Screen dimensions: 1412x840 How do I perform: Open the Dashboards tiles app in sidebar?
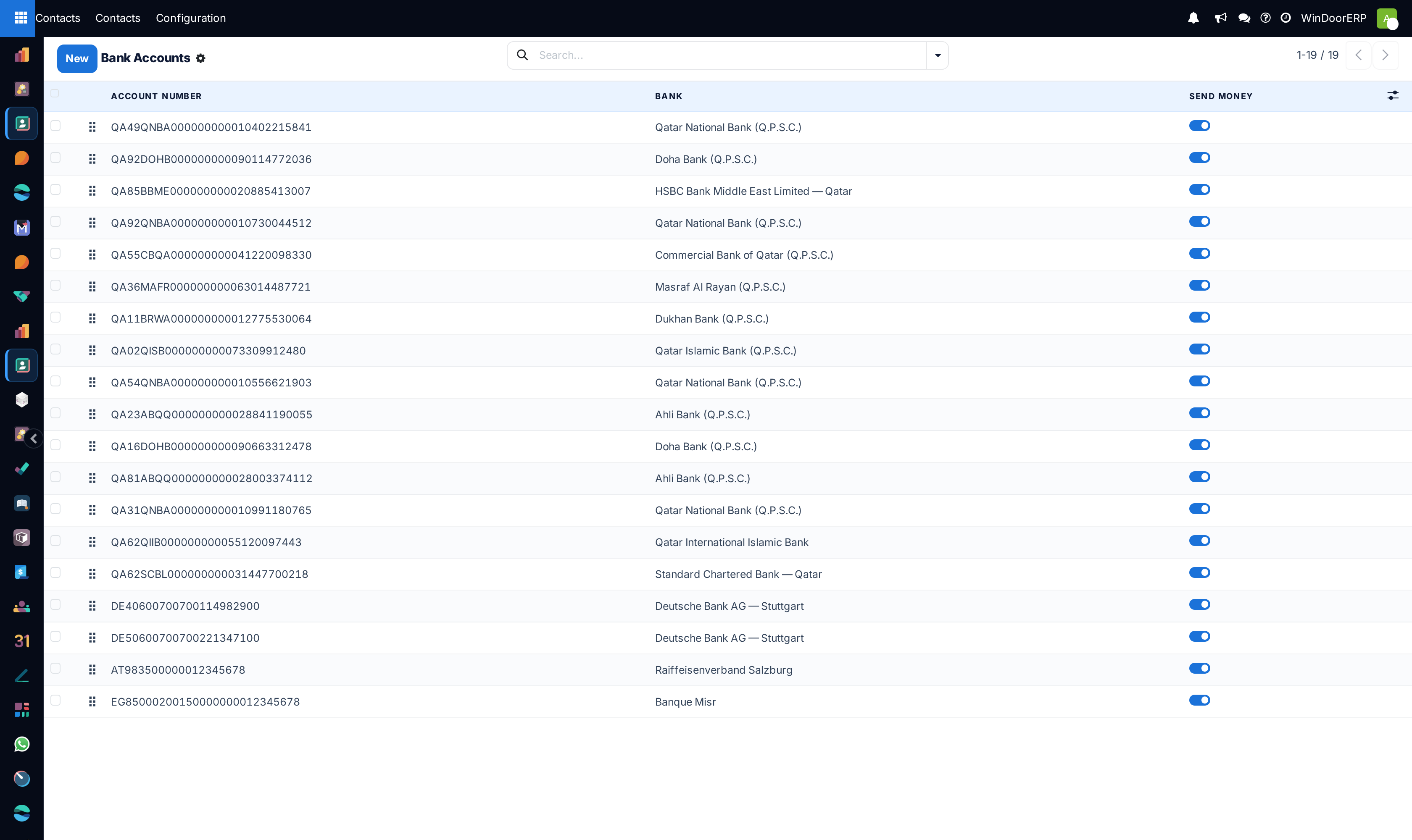click(x=21, y=710)
